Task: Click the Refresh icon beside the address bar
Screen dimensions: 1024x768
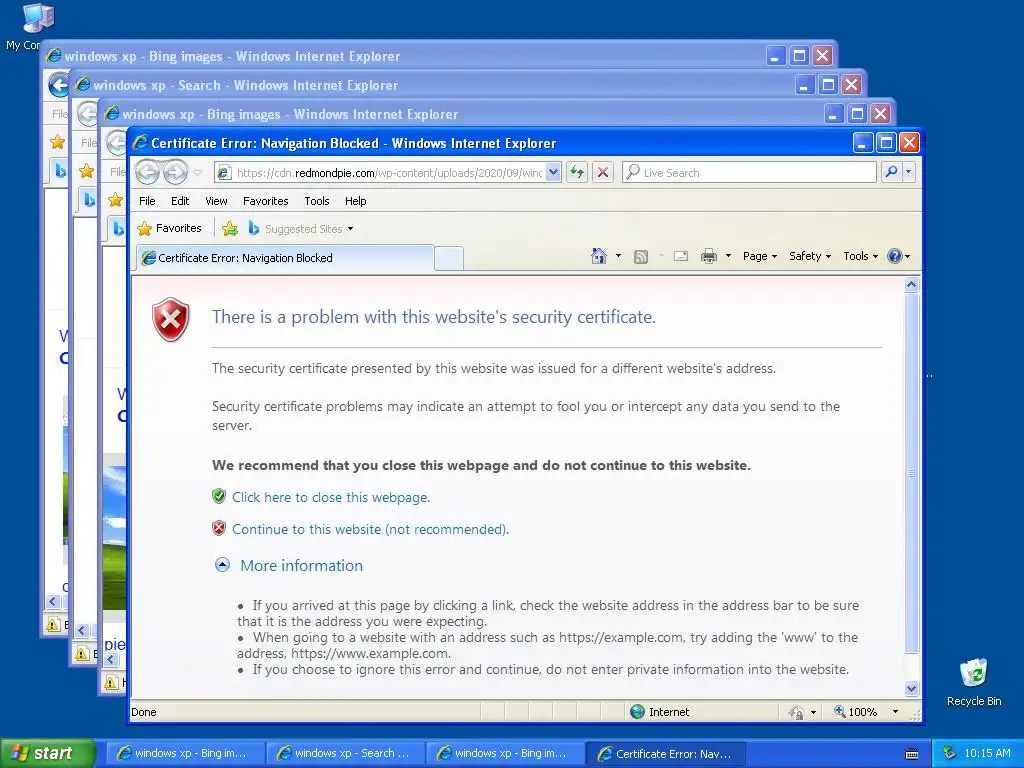Action: coord(577,172)
